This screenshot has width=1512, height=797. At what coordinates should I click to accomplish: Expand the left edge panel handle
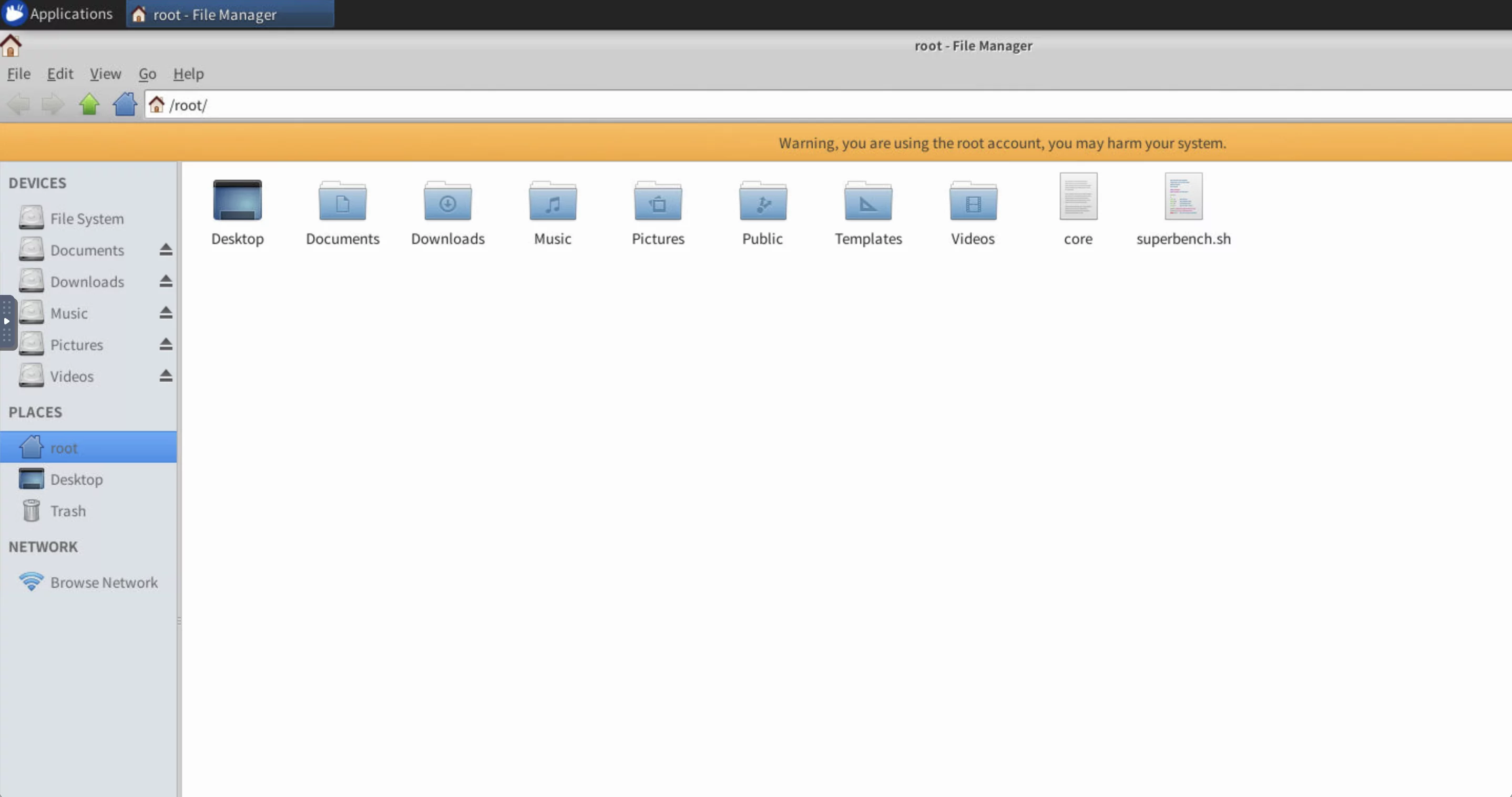pos(6,322)
